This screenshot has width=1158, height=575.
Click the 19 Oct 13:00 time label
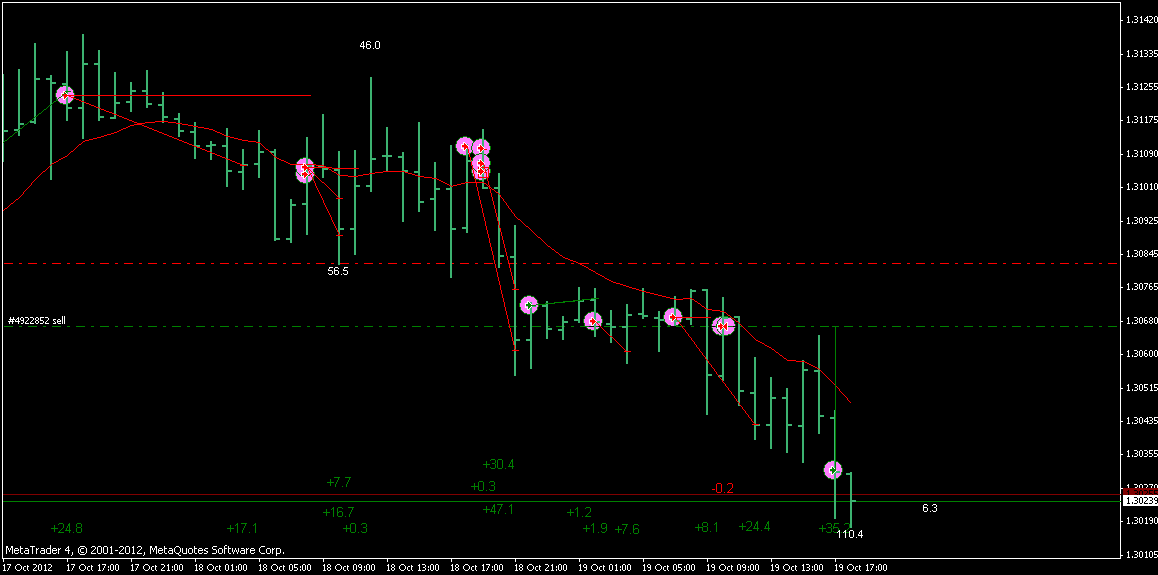point(797,568)
